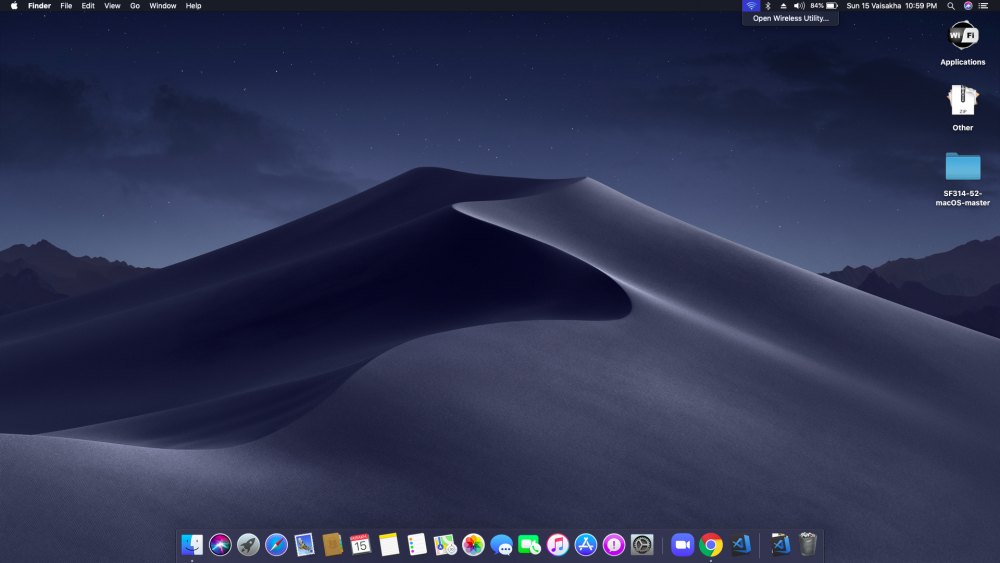1000x563 pixels.
Task: Open VS Code document item beside Trash
Action: [780, 545]
